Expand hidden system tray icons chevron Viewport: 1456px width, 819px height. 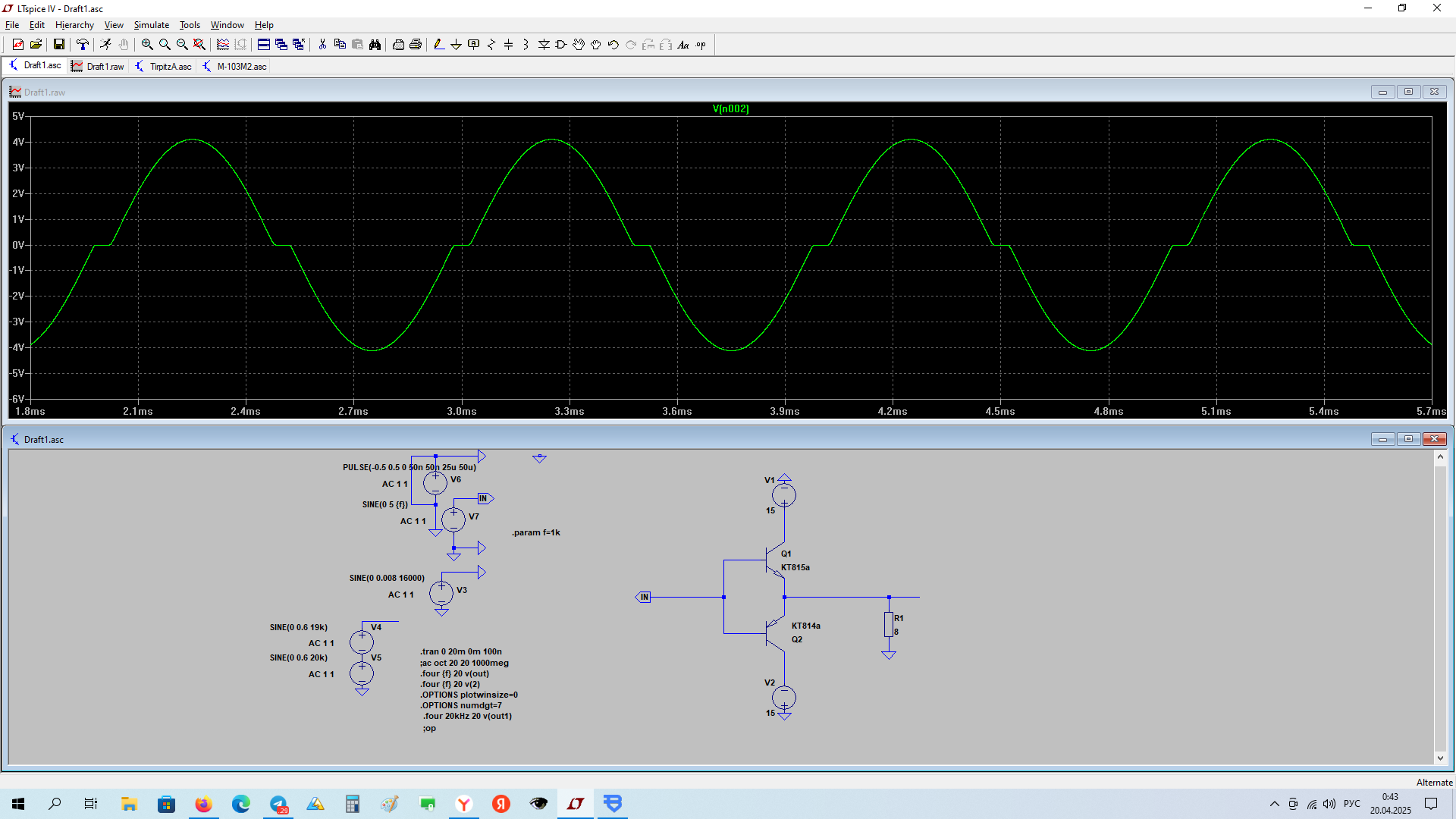coord(1274,804)
